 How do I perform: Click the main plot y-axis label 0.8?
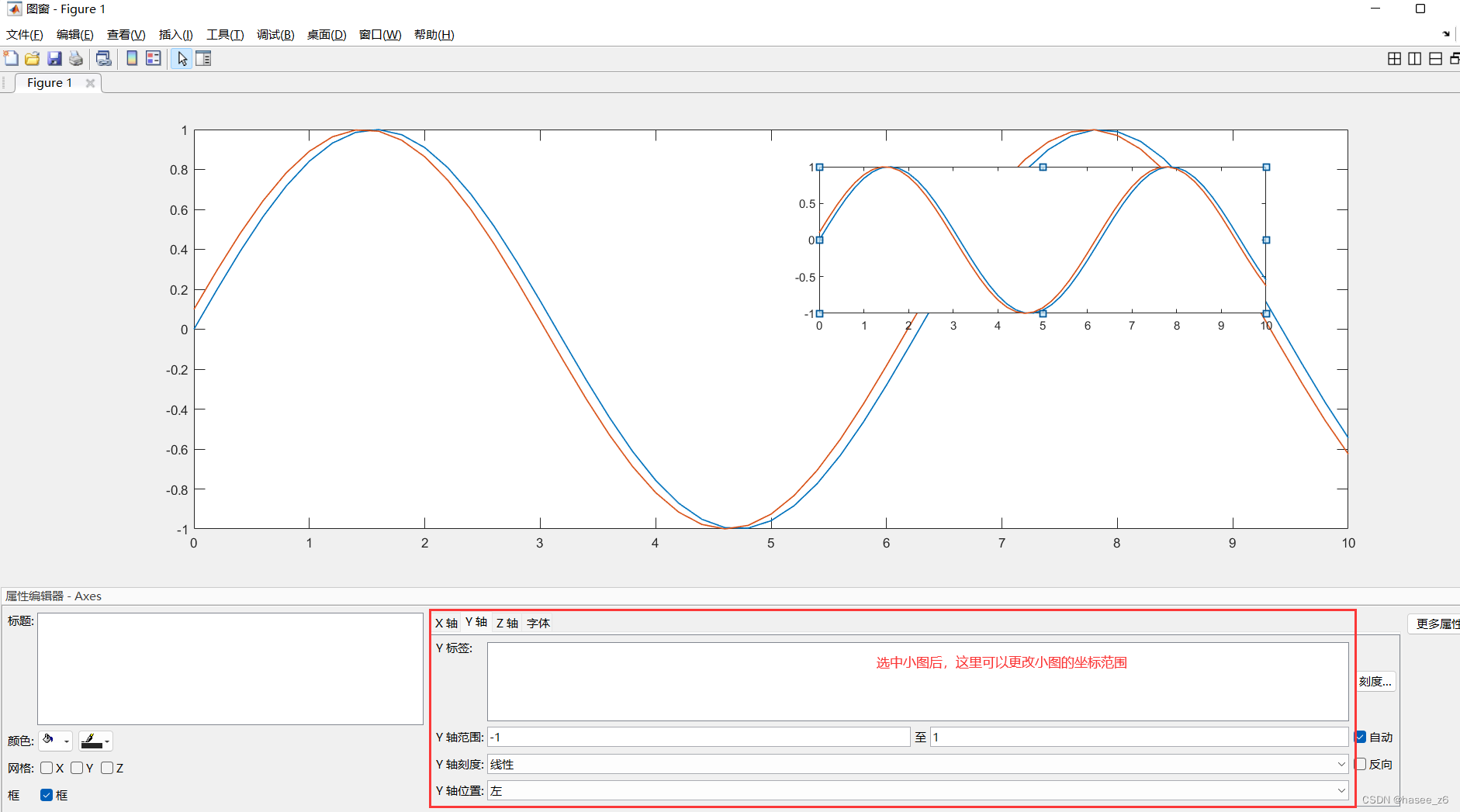tap(179, 170)
